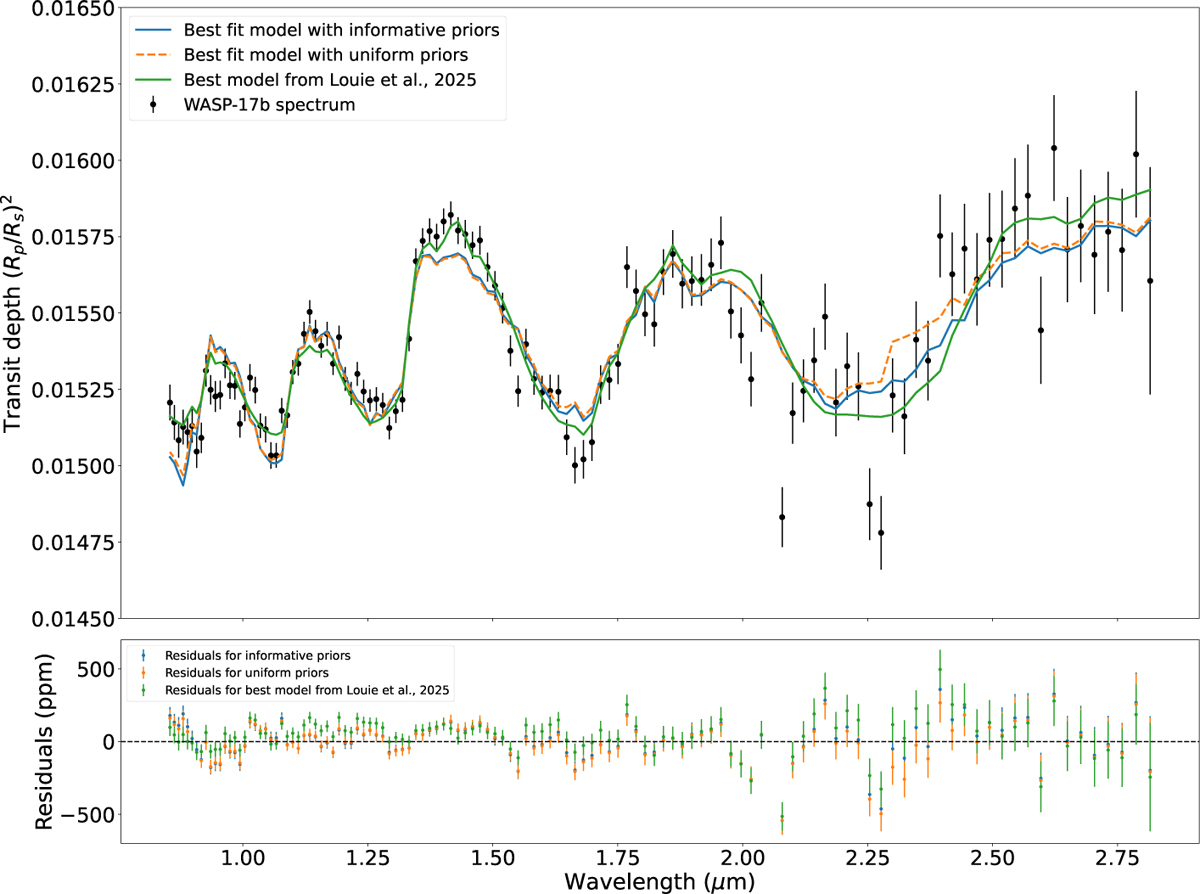Click the black marker sample beside 'WASP-17b spectrum'
1200x894 pixels.
click(x=151, y=105)
